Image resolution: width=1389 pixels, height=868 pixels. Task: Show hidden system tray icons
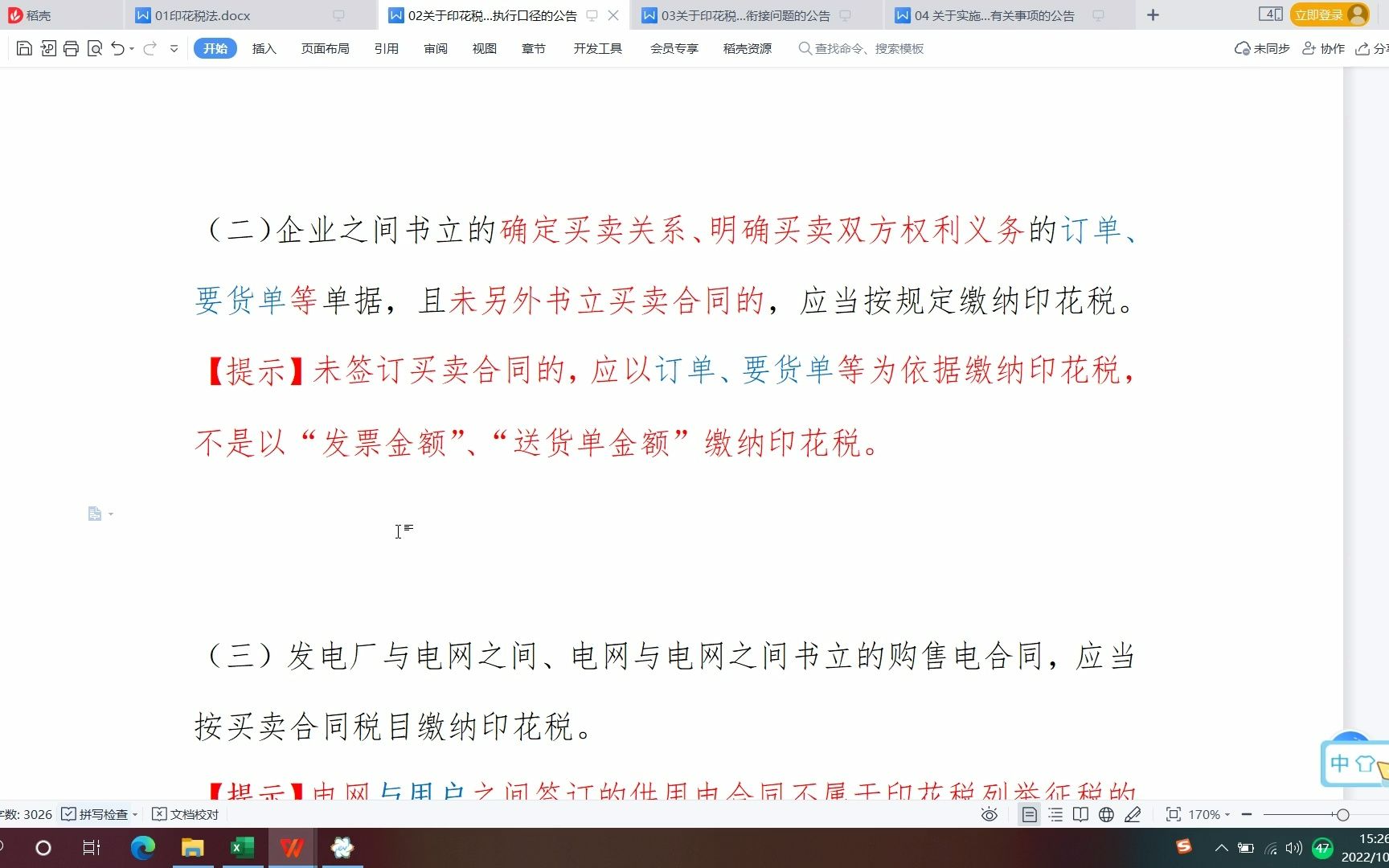(1222, 848)
